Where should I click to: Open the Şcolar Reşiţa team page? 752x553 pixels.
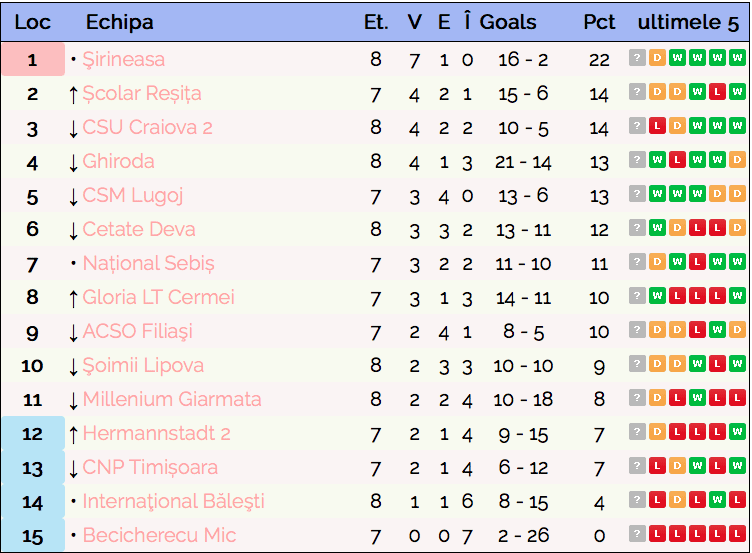point(141,94)
